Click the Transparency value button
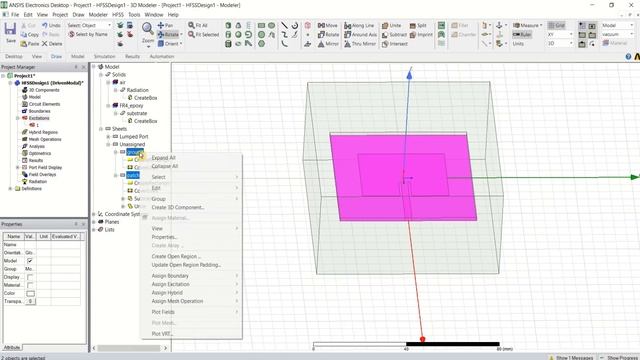Viewport: 640px width, 360px height. click(x=31, y=301)
